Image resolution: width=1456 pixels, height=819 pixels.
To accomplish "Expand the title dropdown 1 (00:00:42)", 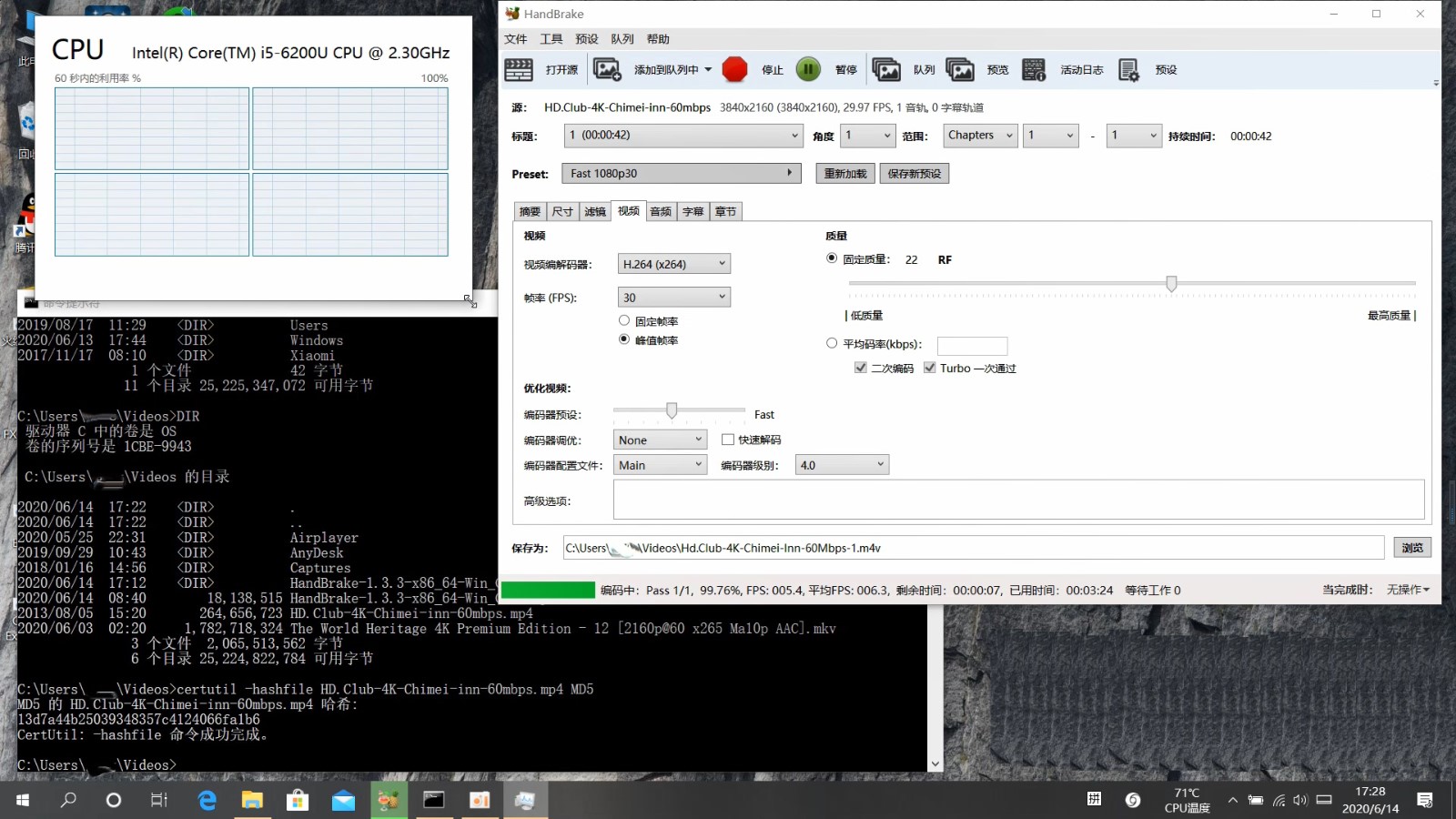I will pos(682,136).
